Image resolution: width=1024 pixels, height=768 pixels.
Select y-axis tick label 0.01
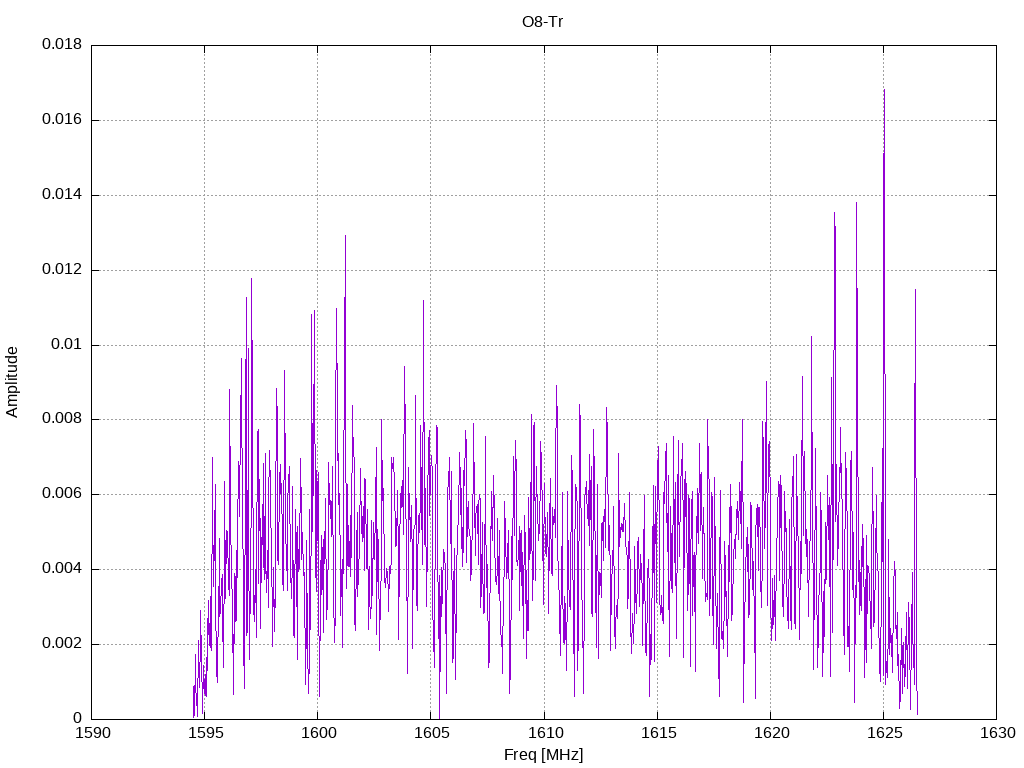click(x=67, y=344)
